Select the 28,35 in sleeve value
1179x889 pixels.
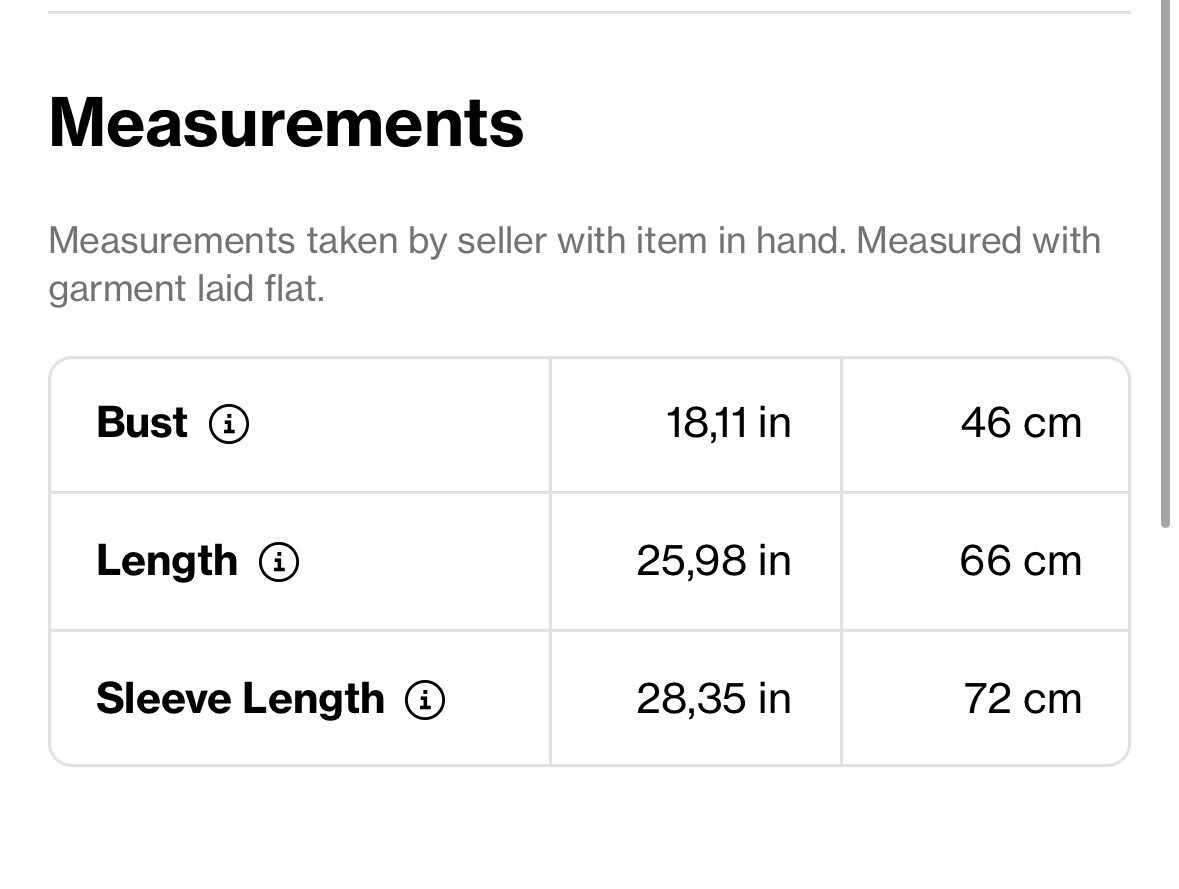714,699
